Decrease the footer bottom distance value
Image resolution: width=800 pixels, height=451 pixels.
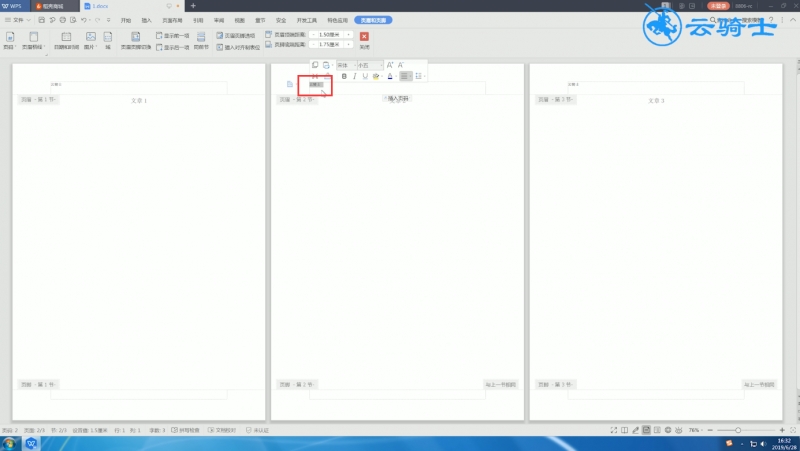coord(313,44)
